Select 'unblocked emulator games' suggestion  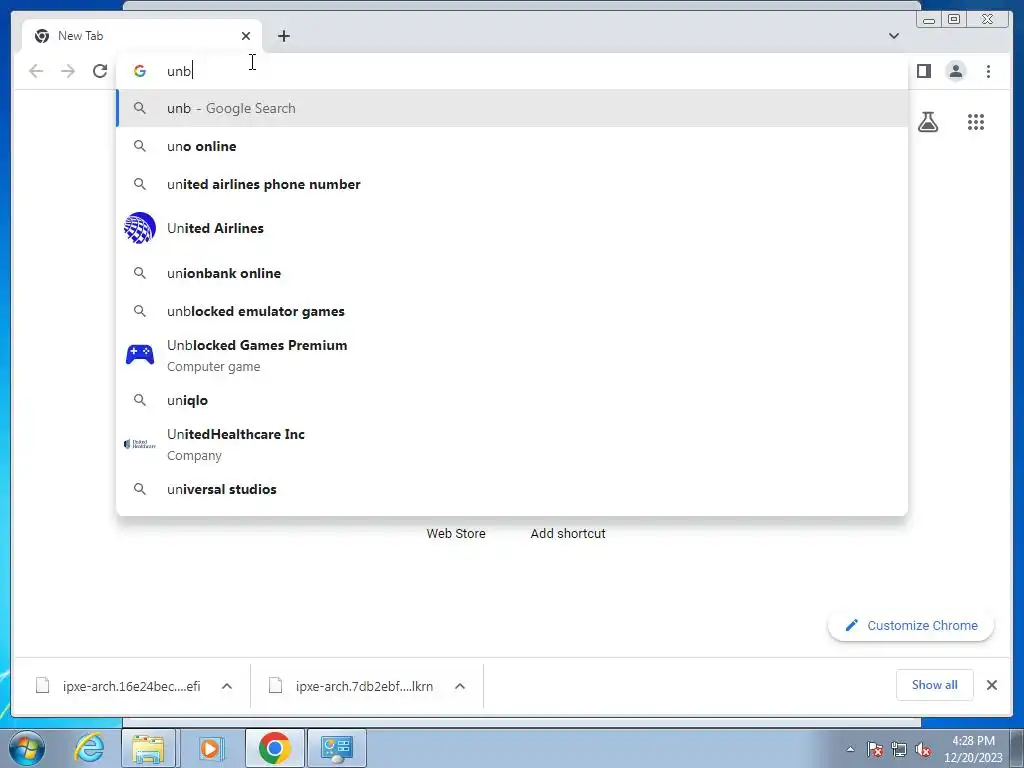coord(512,311)
